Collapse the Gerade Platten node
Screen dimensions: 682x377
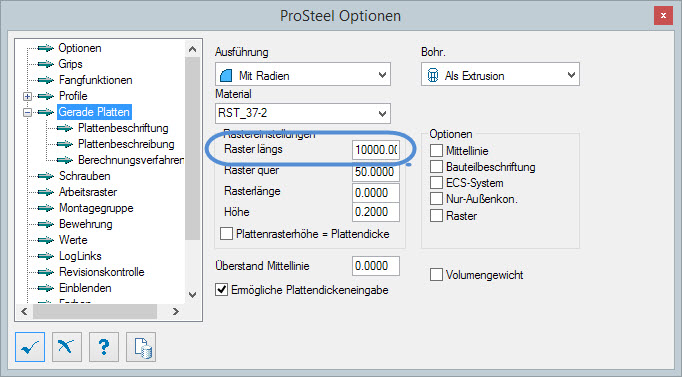27,112
